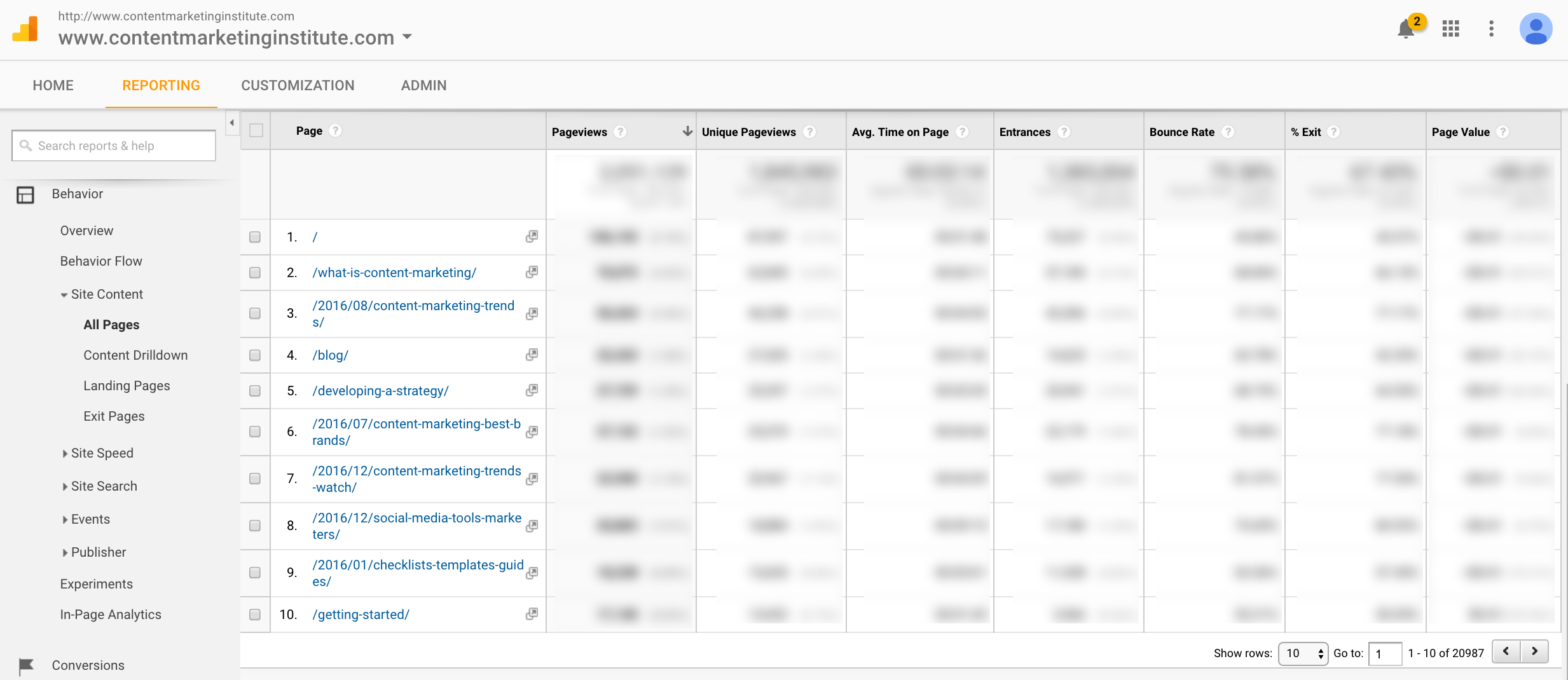1568x680 pixels.
Task: Switch to the HOME tab
Action: point(53,85)
